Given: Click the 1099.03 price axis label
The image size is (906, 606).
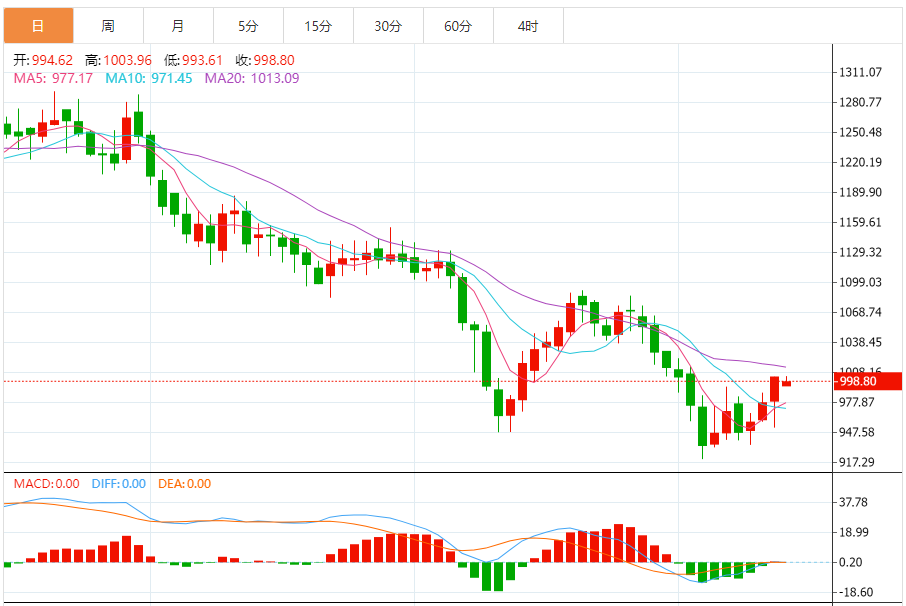Looking at the screenshot, I should pyautogui.click(x=860, y=282).
